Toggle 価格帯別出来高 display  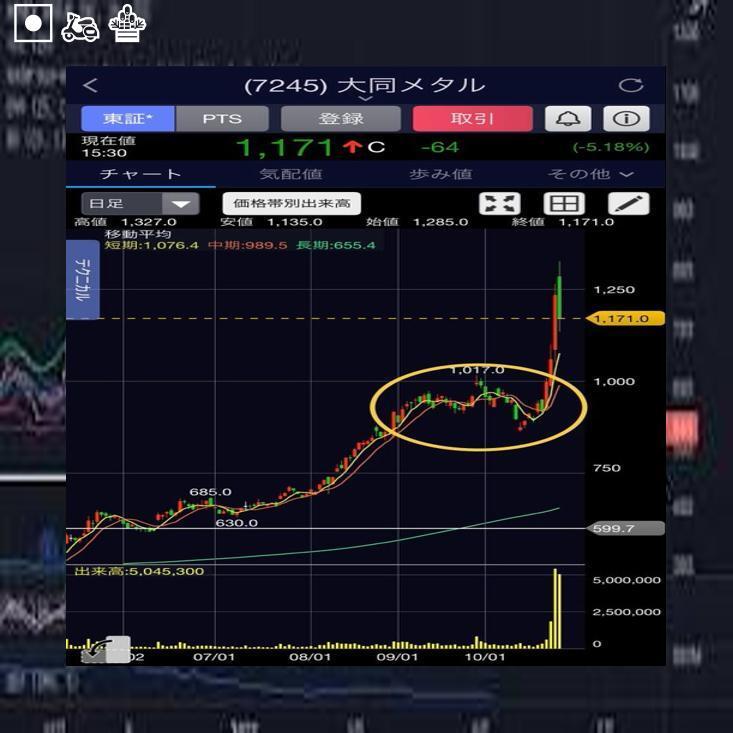point(292,203)
